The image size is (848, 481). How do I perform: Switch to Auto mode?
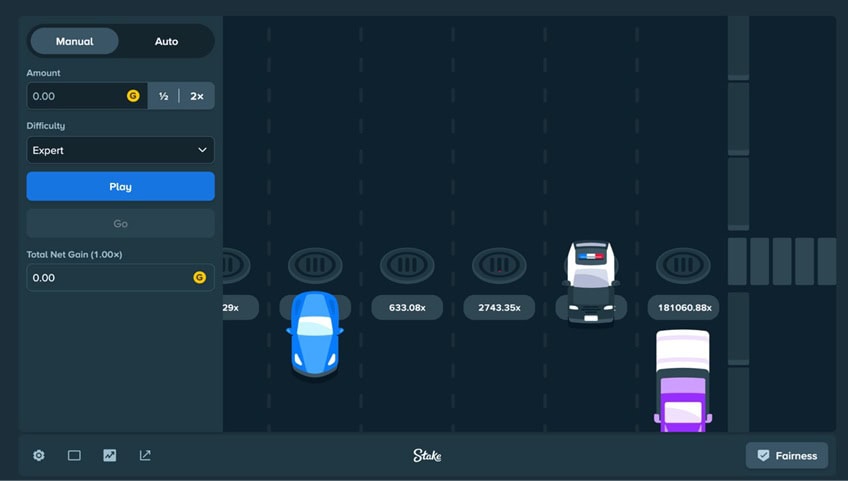point(167,41)
